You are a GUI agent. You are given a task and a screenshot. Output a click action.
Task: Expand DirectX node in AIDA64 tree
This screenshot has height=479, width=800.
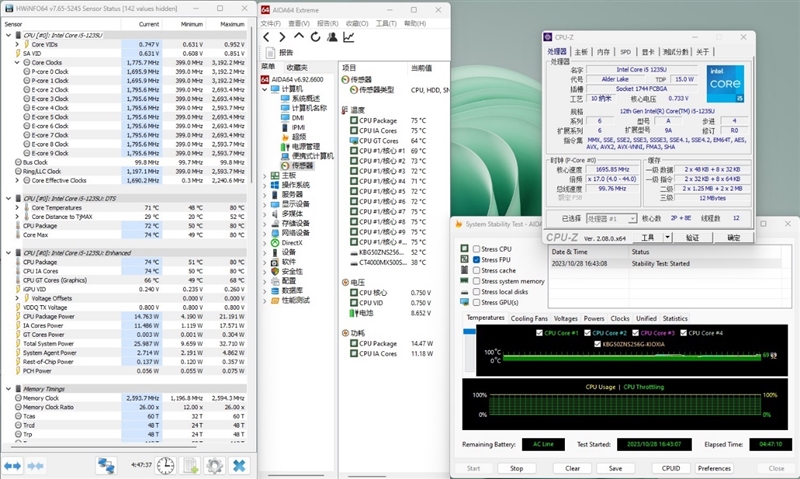(x=265, y=243)
